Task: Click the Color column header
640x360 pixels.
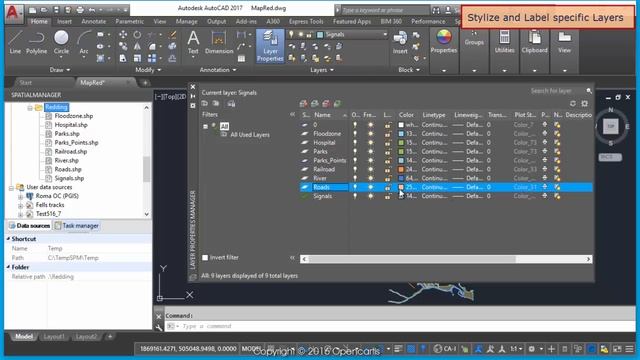Action: coord(406,115)
